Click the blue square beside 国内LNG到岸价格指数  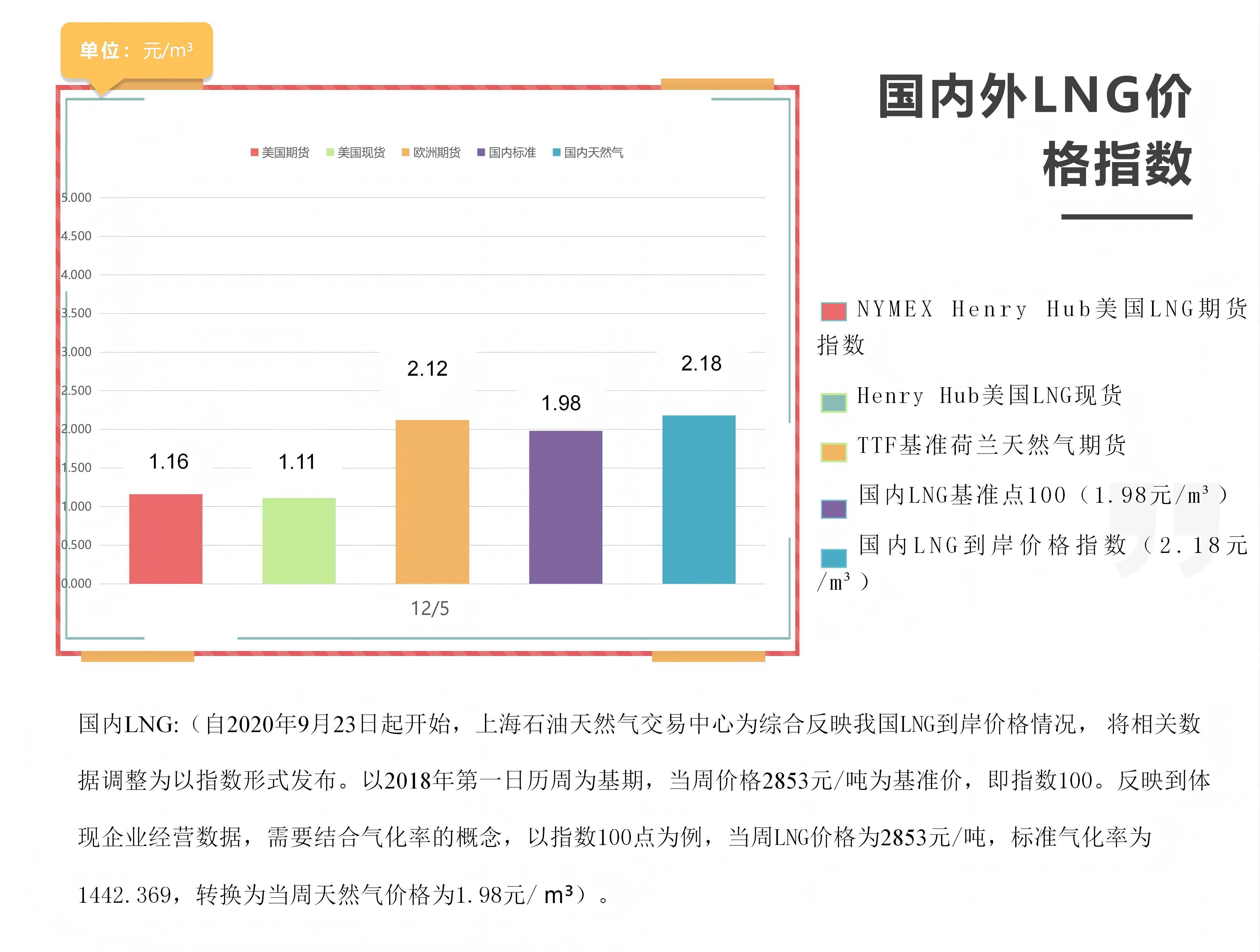[x=834, y=558]
